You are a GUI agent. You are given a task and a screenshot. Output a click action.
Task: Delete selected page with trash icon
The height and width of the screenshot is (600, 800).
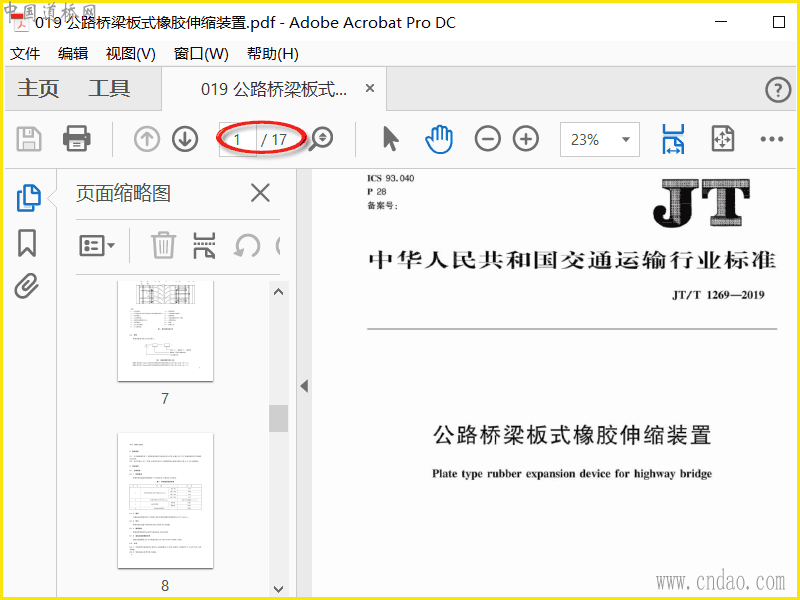[163, 245]
